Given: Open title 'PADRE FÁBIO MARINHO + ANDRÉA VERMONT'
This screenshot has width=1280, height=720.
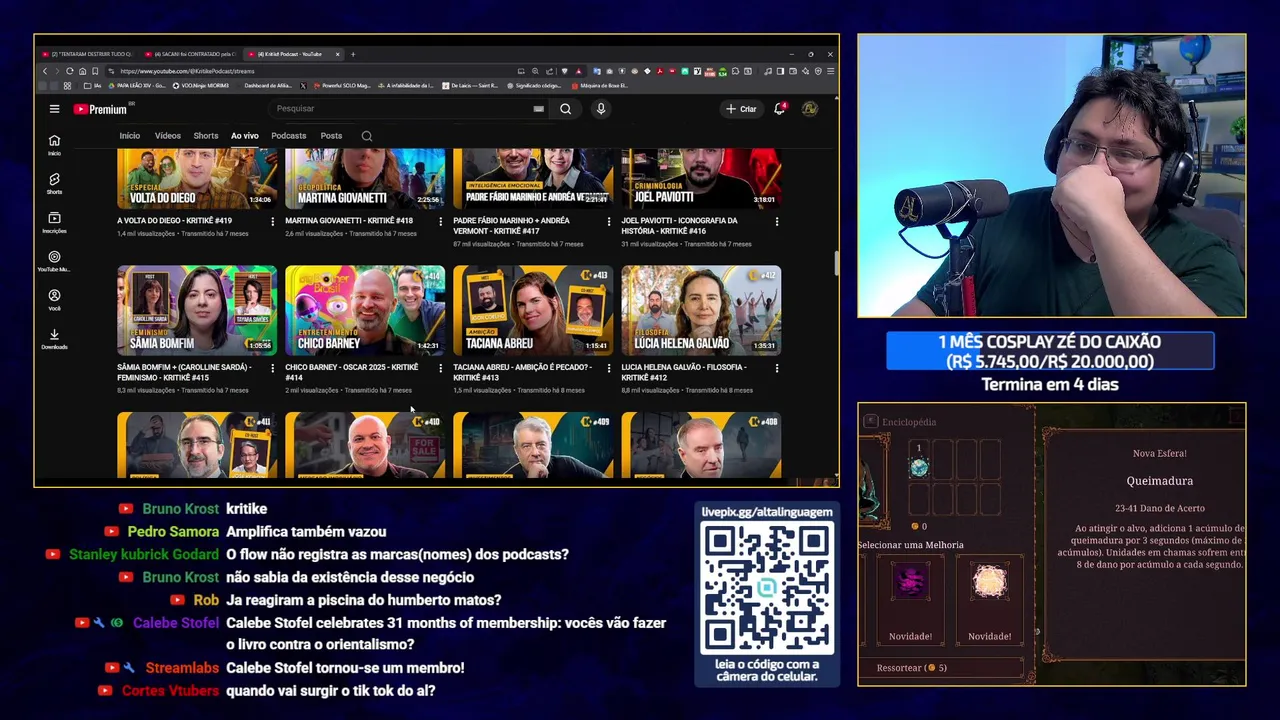Looking at the screenshot, I should 511,226.
